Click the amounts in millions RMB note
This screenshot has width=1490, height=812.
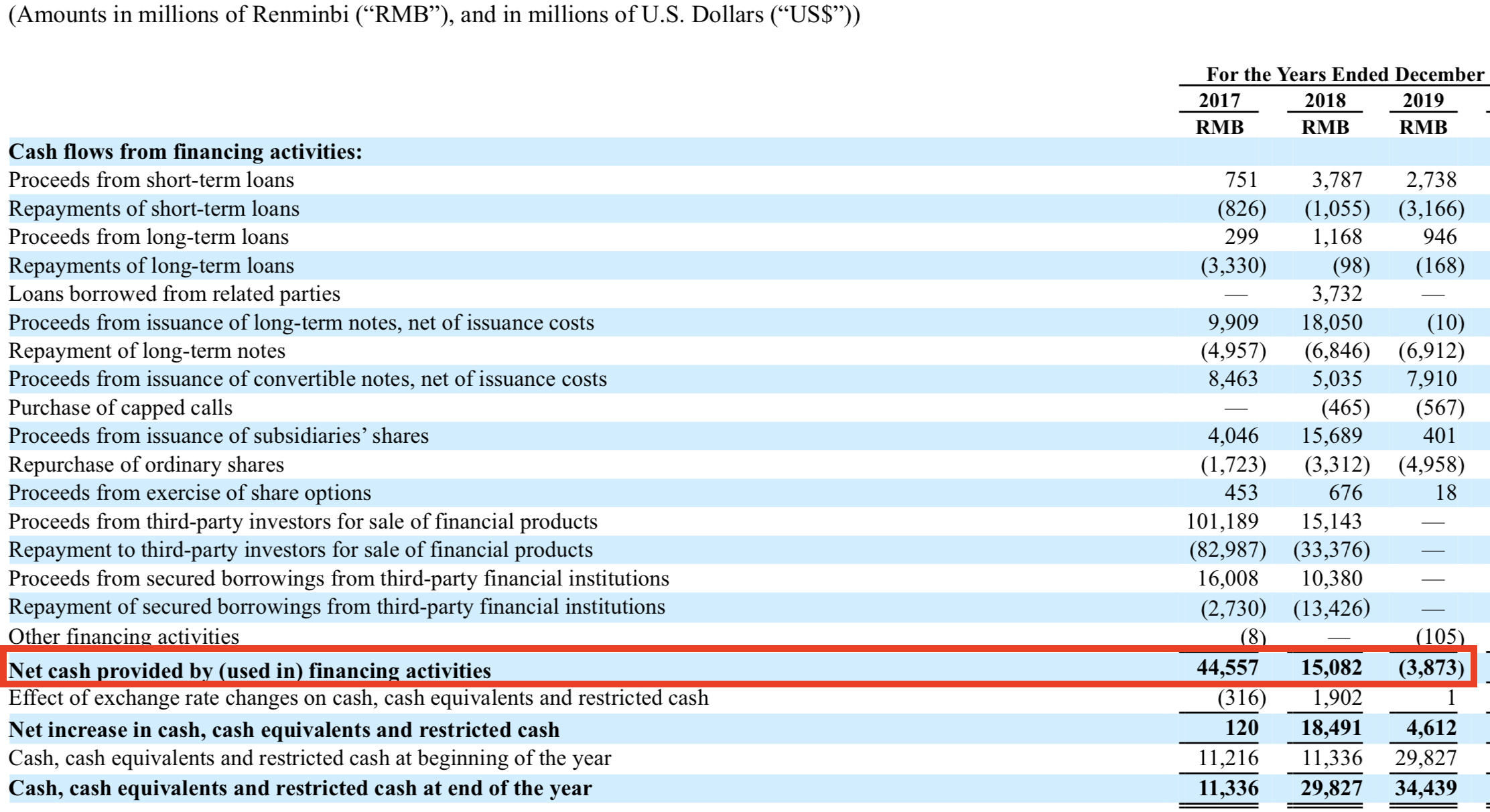coord(434,14)
